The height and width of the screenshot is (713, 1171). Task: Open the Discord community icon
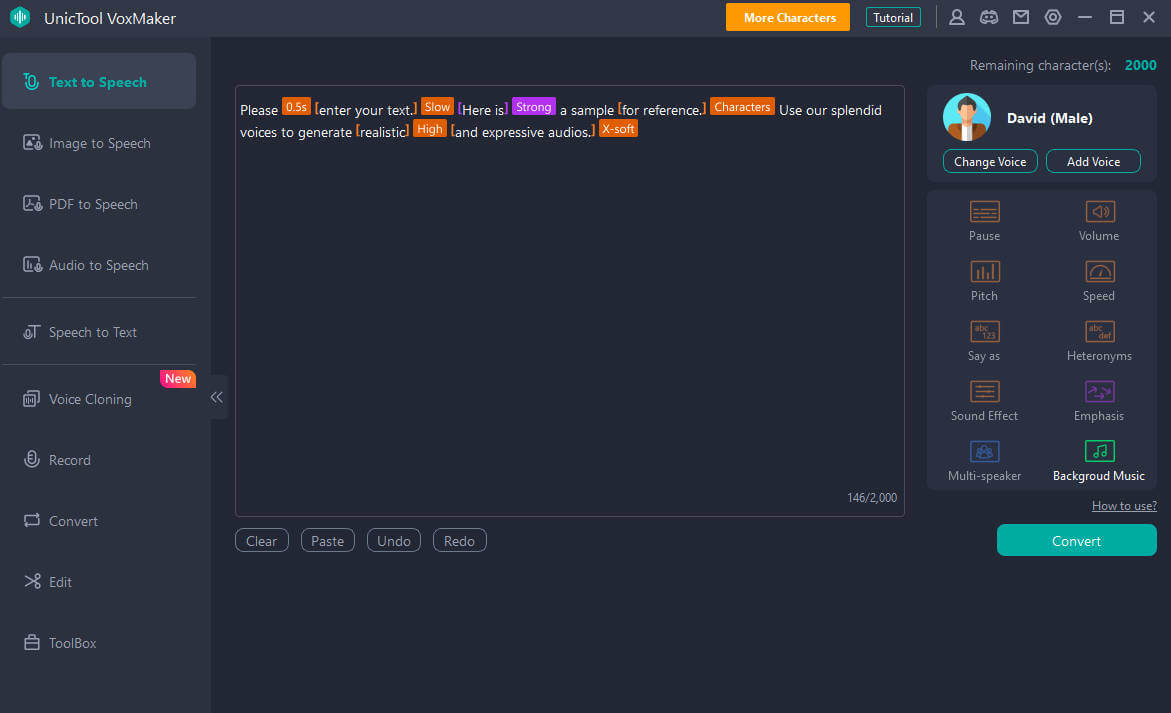[x=989, y=17]
